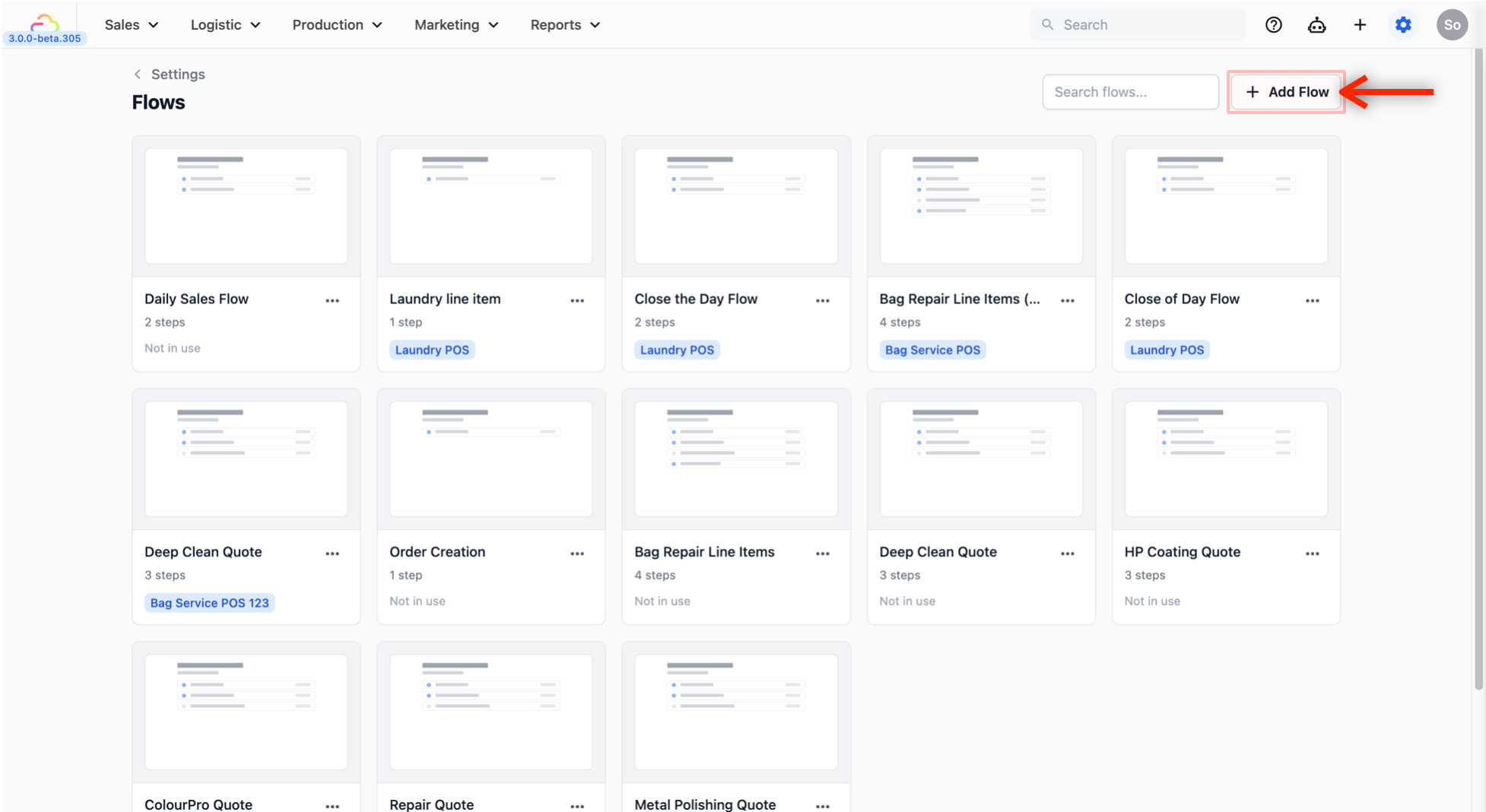Click the plus icon in top bar
The height and width of the screenshot is (812, 1486).
coord(1360,25)
